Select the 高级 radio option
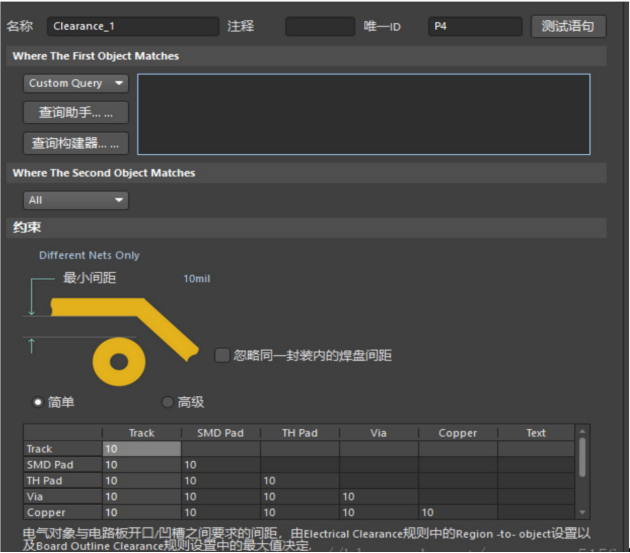The width and height of the screenshot is (630, 553). 167,402
